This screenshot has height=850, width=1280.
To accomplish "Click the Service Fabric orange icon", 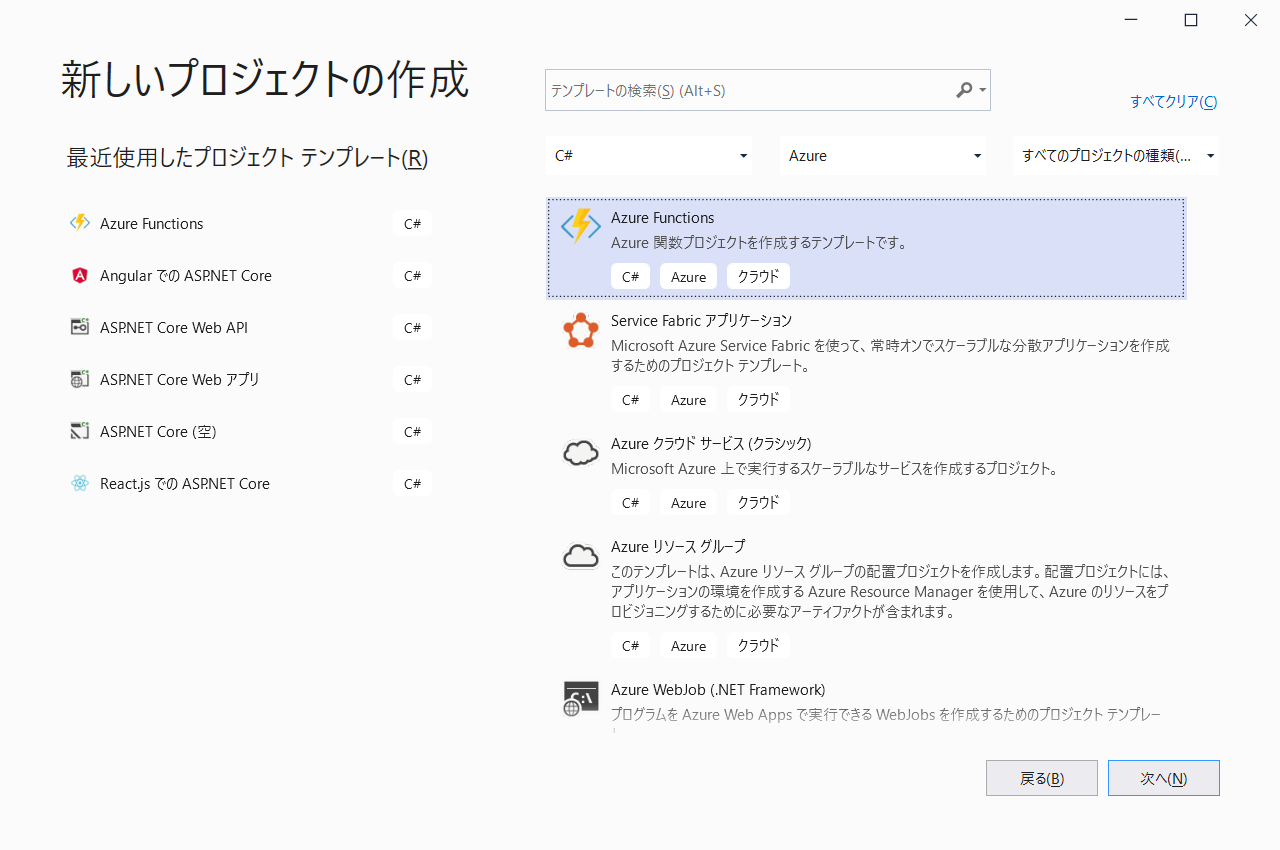I will (581, 330).
